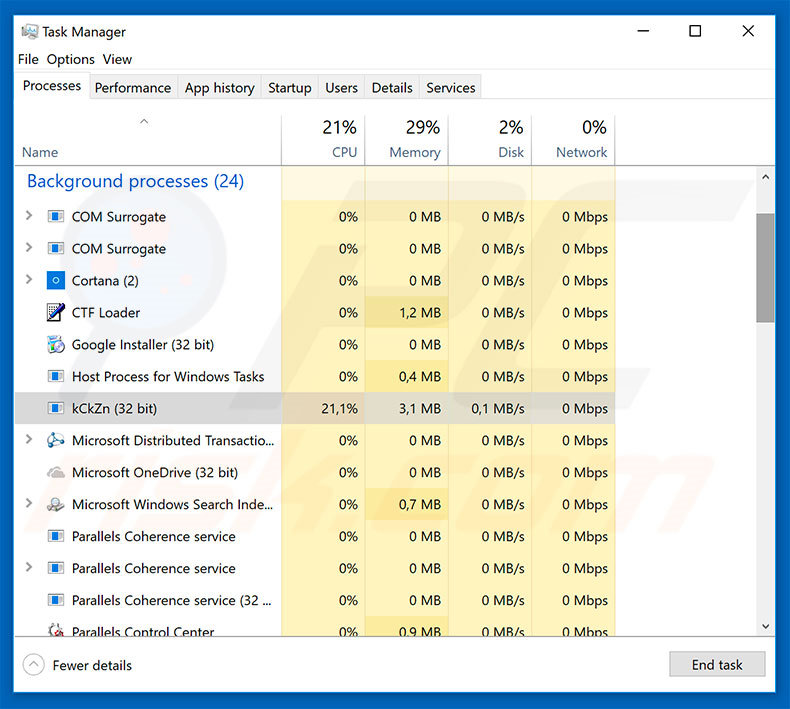The width and height of the screenshot is (790, 709).
Task: Click the Fewer details label
Action: click(92, 665)
